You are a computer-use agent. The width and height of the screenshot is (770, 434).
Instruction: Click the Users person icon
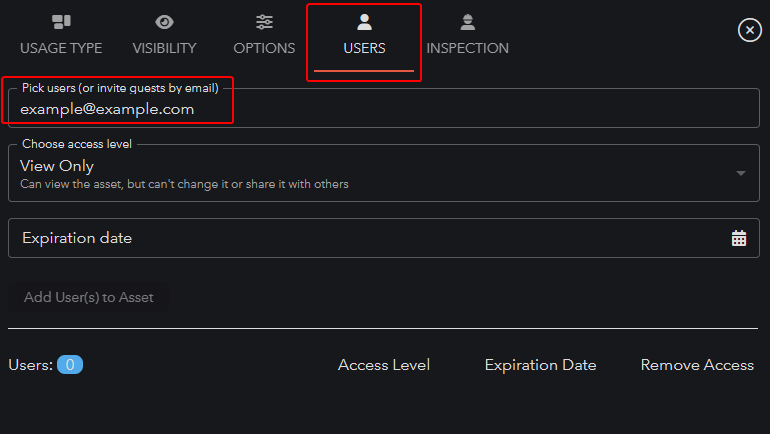pos(364,22)
